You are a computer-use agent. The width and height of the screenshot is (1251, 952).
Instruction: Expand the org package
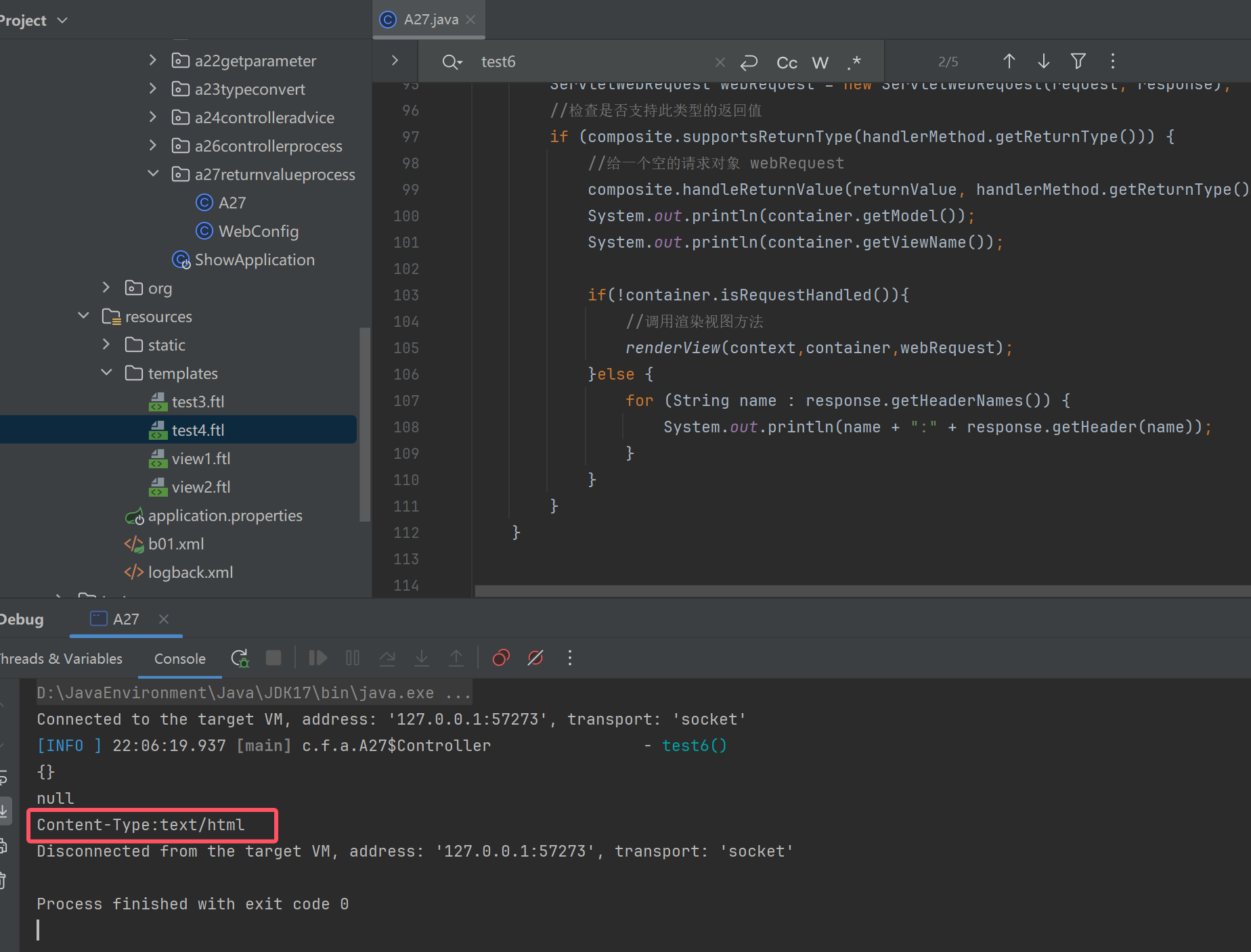point(106,288)
